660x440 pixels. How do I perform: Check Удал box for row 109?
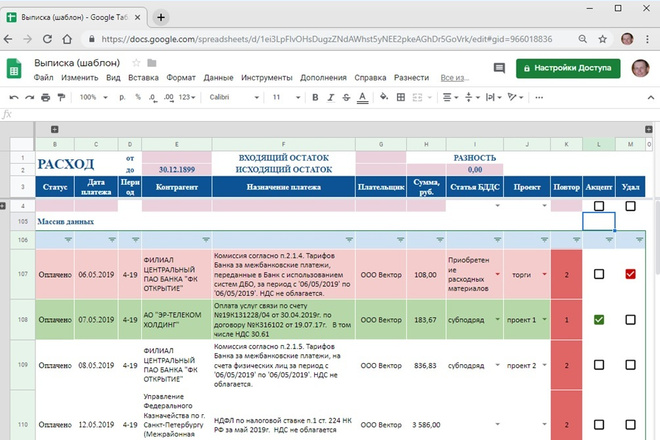click(x=630, y=365)
